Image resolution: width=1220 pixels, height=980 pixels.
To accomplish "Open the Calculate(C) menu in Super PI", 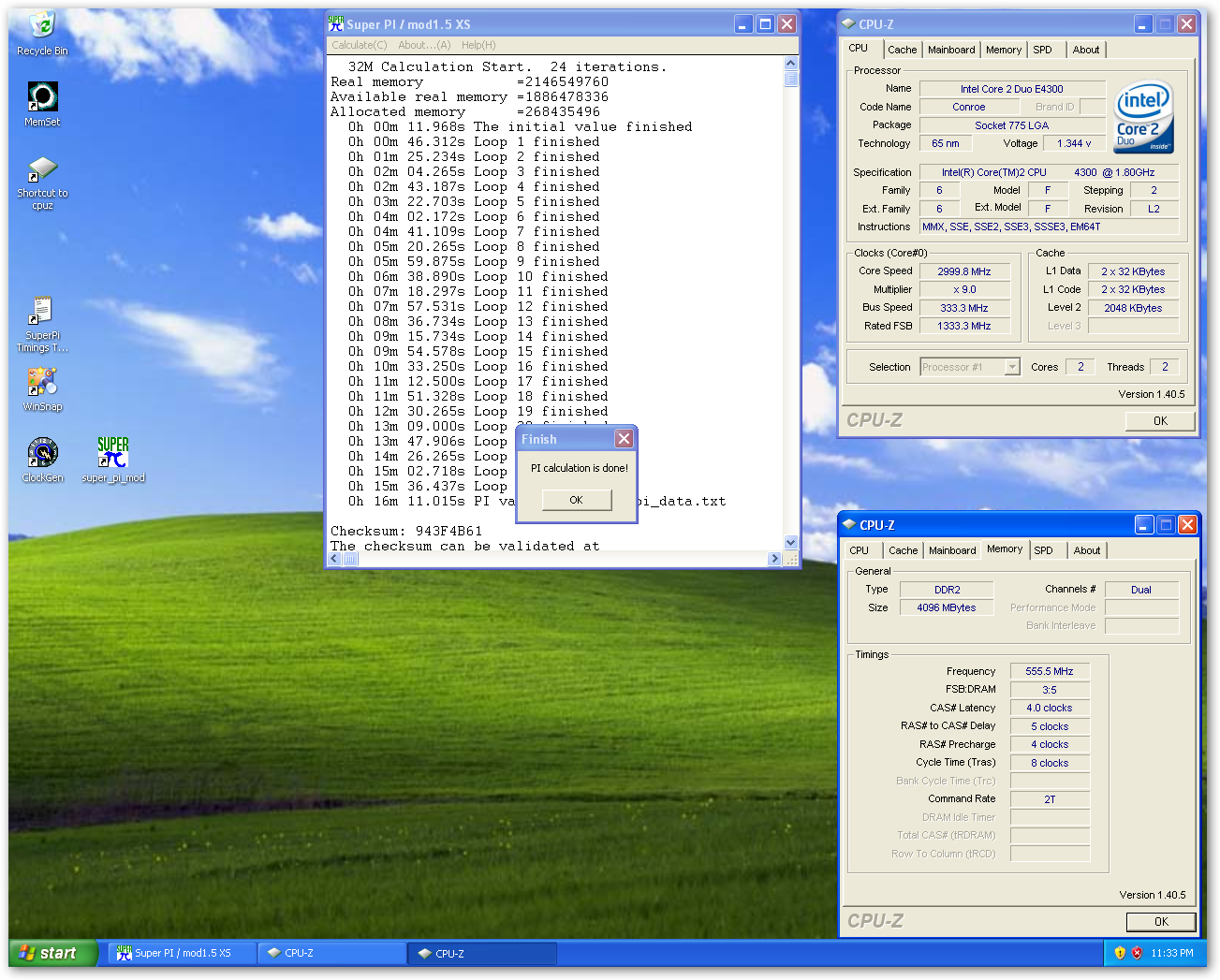I will pos(359,45).
